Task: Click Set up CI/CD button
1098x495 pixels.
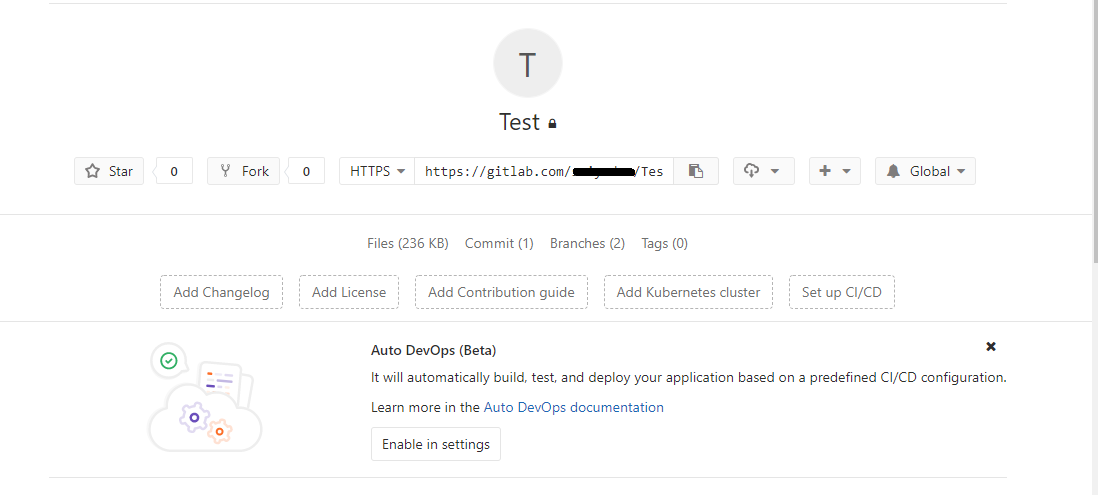Action: (x=842, y=292)
